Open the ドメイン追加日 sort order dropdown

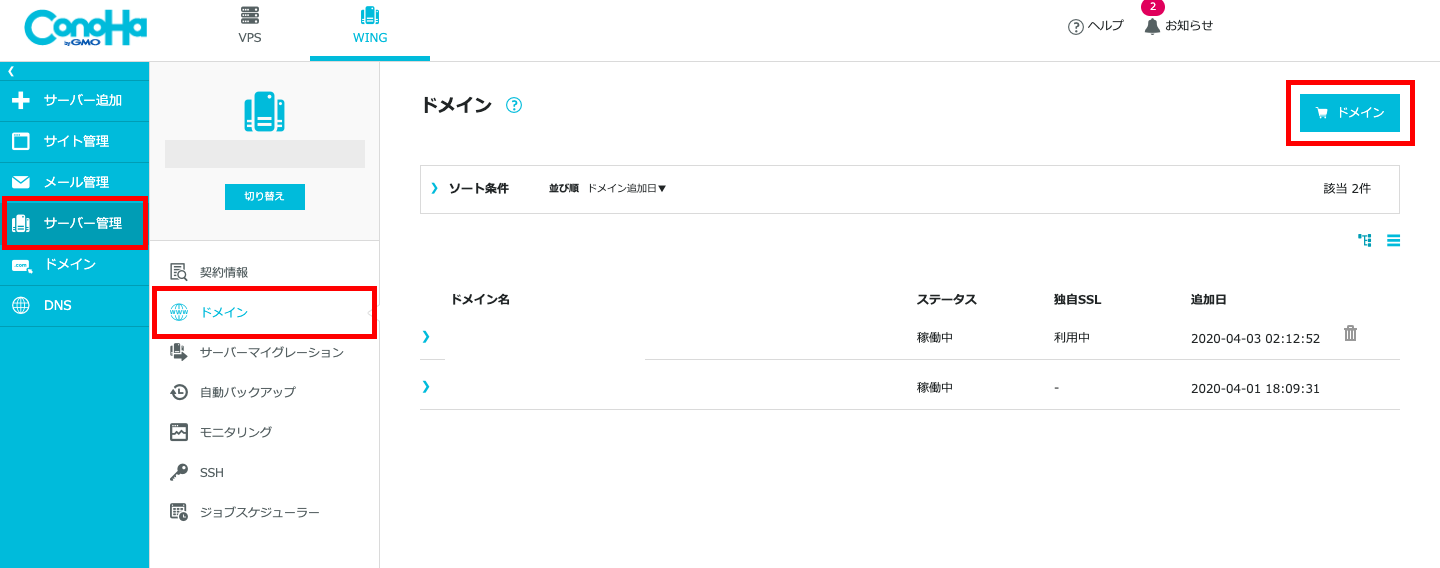click(x=626, y=188)
